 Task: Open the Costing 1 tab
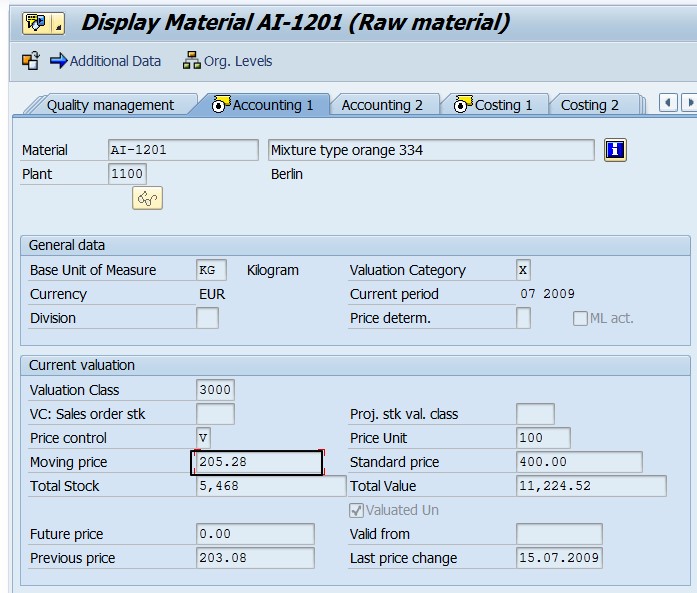point(494,105)
